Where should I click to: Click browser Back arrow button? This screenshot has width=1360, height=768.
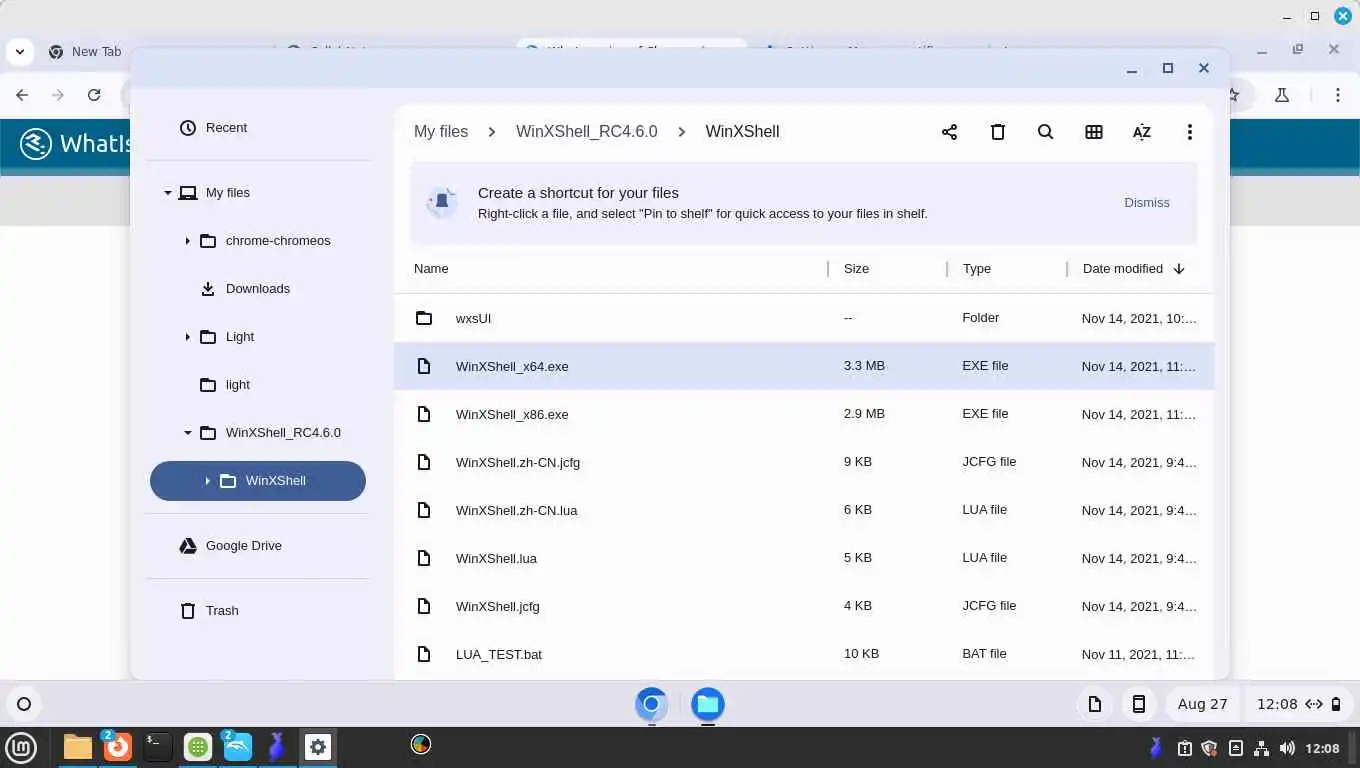tap(22, 95)
